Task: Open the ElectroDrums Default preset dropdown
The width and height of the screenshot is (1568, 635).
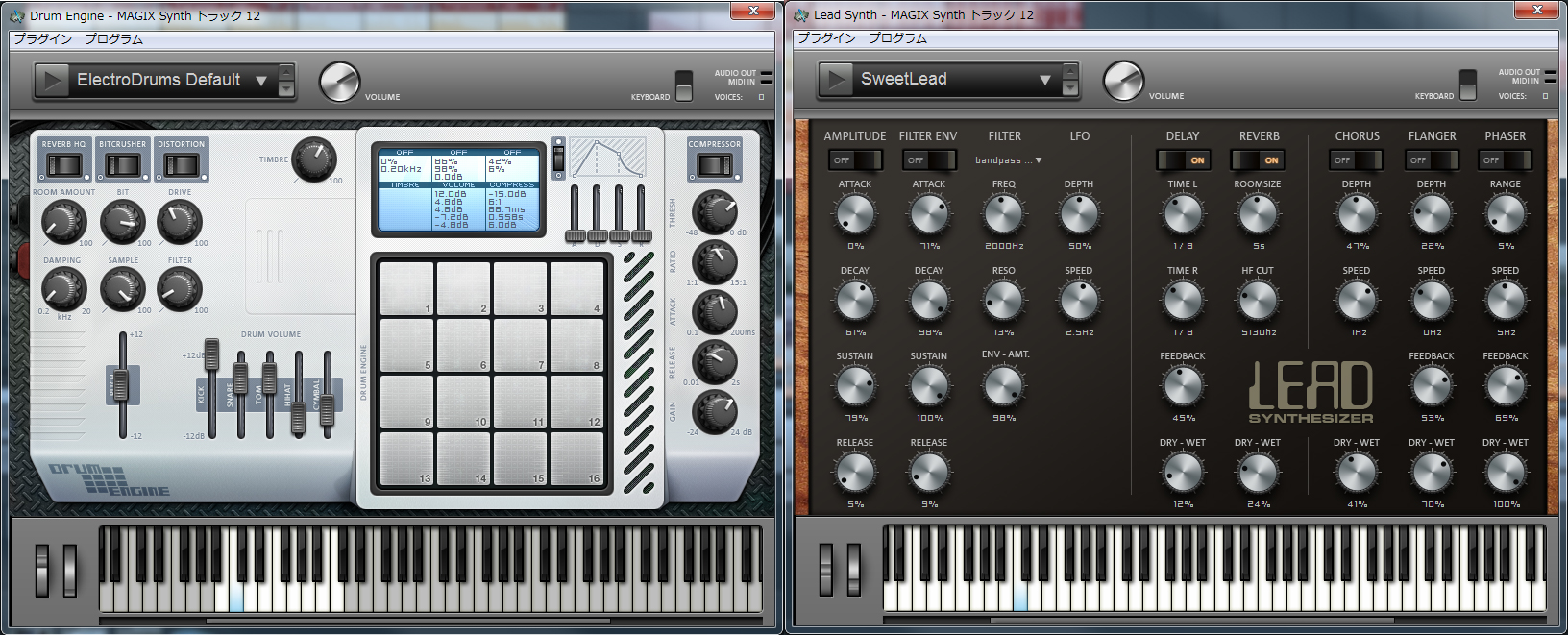Action: pyautogui.click(x=260, y=81)
